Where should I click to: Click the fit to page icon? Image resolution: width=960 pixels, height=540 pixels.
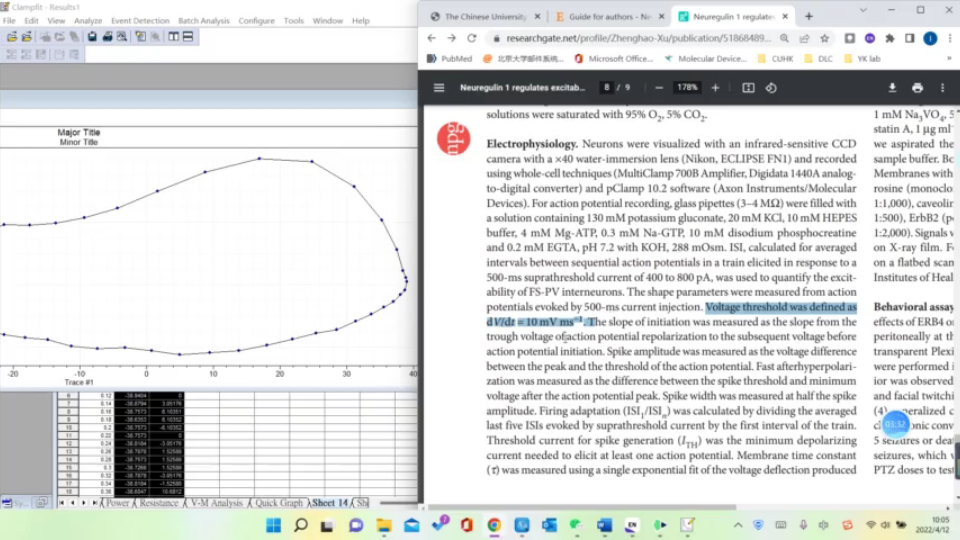(748, 88)
